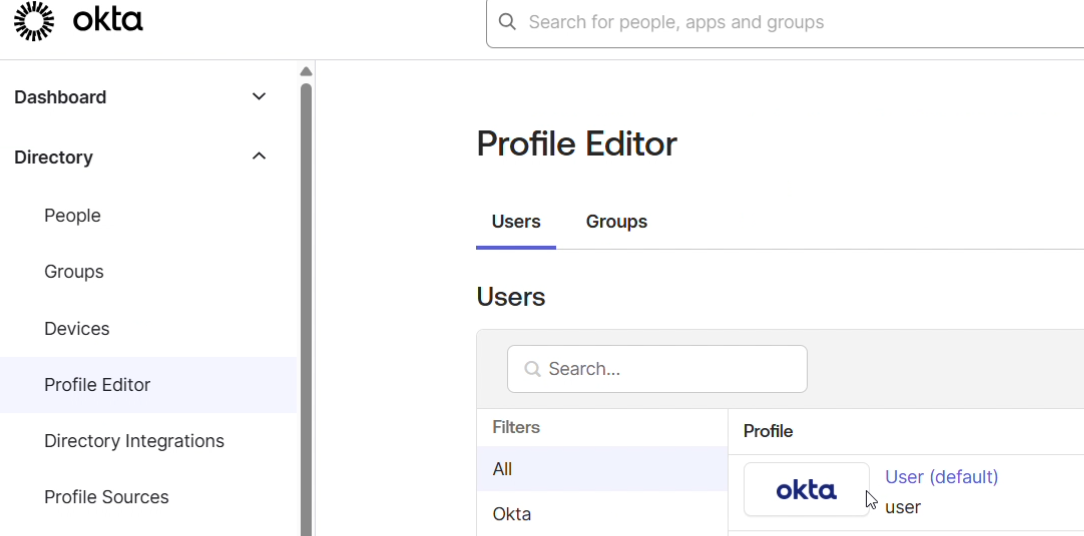Viewport: 1084px width, 536px height.
Task: Click the Okta sunburst logo icon
Action: (x=34, y=21)
